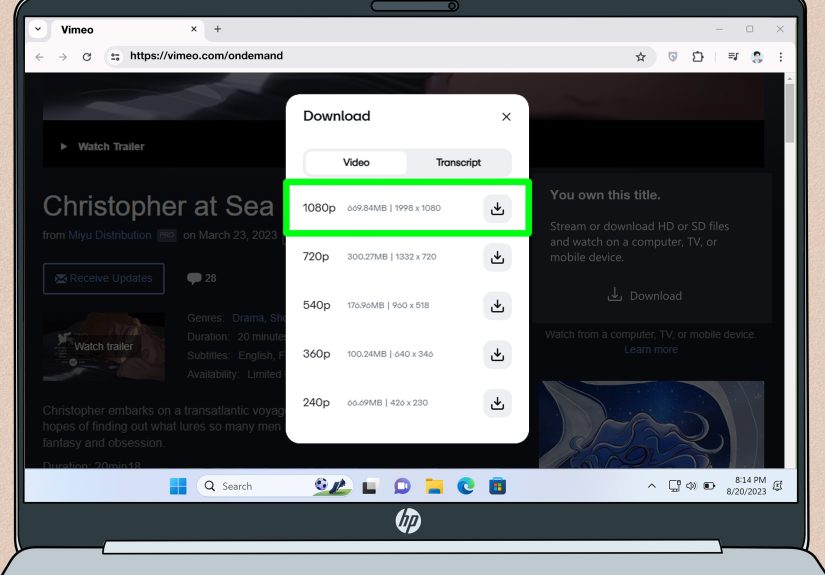The width and height of the screenshot is (825, 575).
Task: Open the Windows Start menu
Action: tap(178, 486)
